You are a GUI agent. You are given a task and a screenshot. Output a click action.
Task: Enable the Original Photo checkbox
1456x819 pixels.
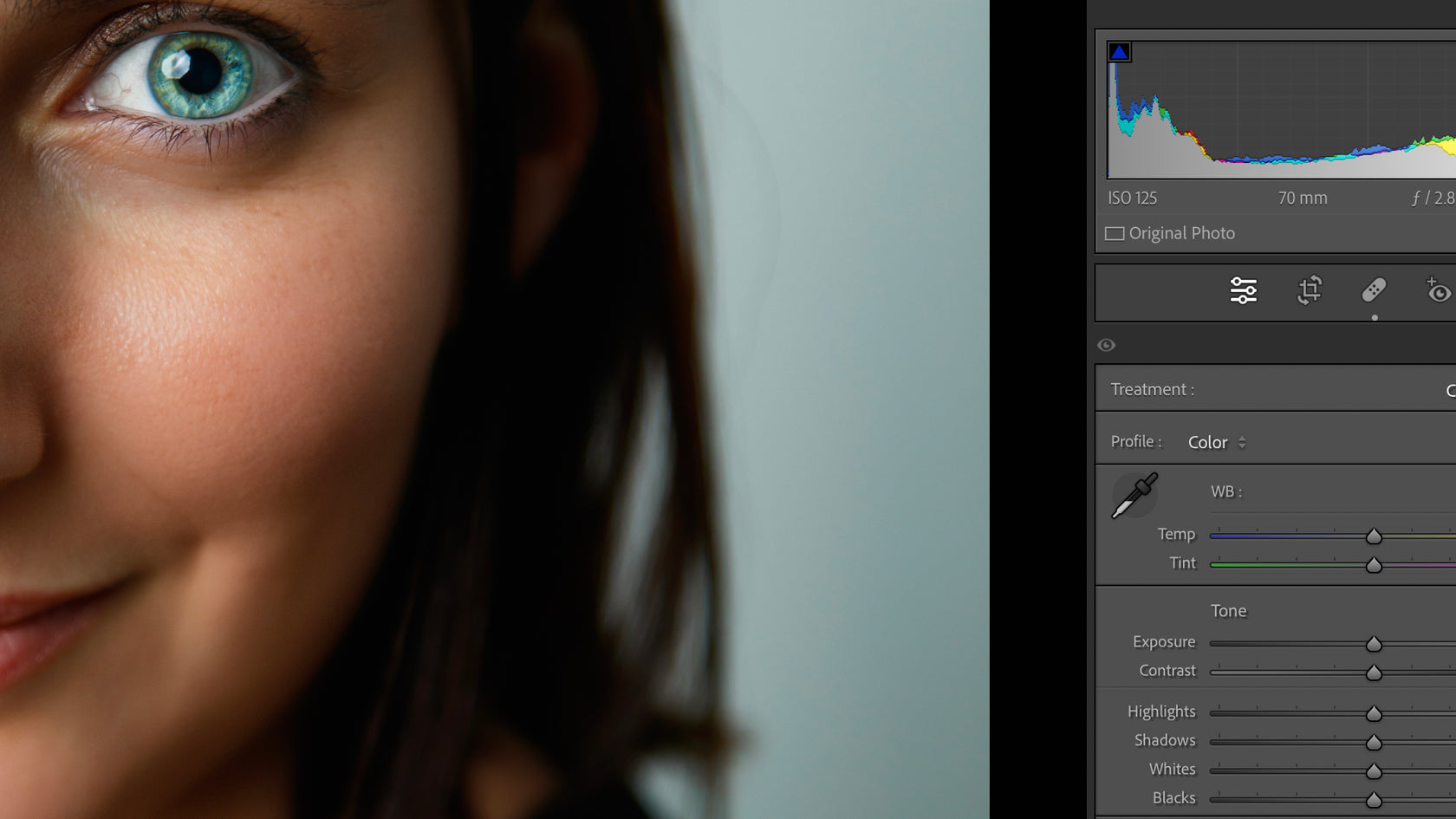click(x=1115, y=233)
